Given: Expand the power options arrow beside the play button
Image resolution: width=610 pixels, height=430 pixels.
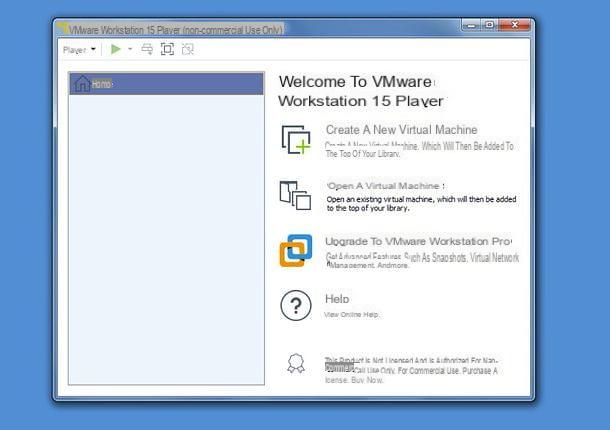Looking at the screenshot, I should 130,49.
